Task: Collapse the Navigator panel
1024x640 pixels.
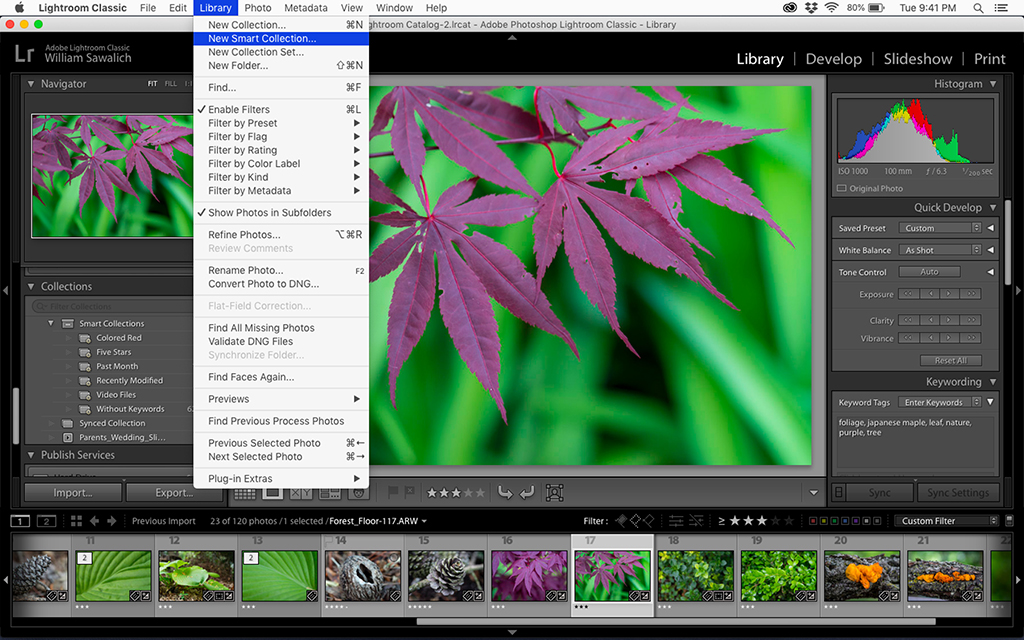Action: coord(31,84)
